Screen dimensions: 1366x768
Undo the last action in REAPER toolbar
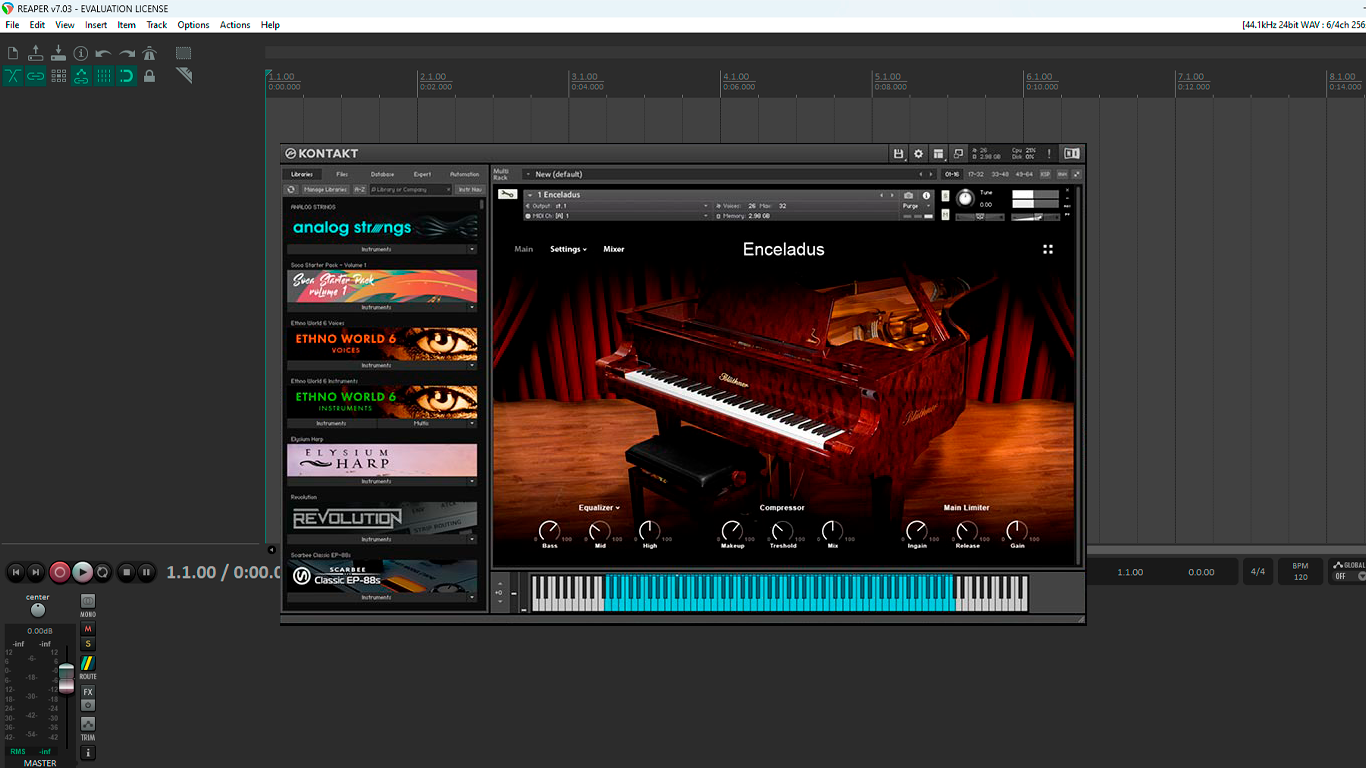104,53
